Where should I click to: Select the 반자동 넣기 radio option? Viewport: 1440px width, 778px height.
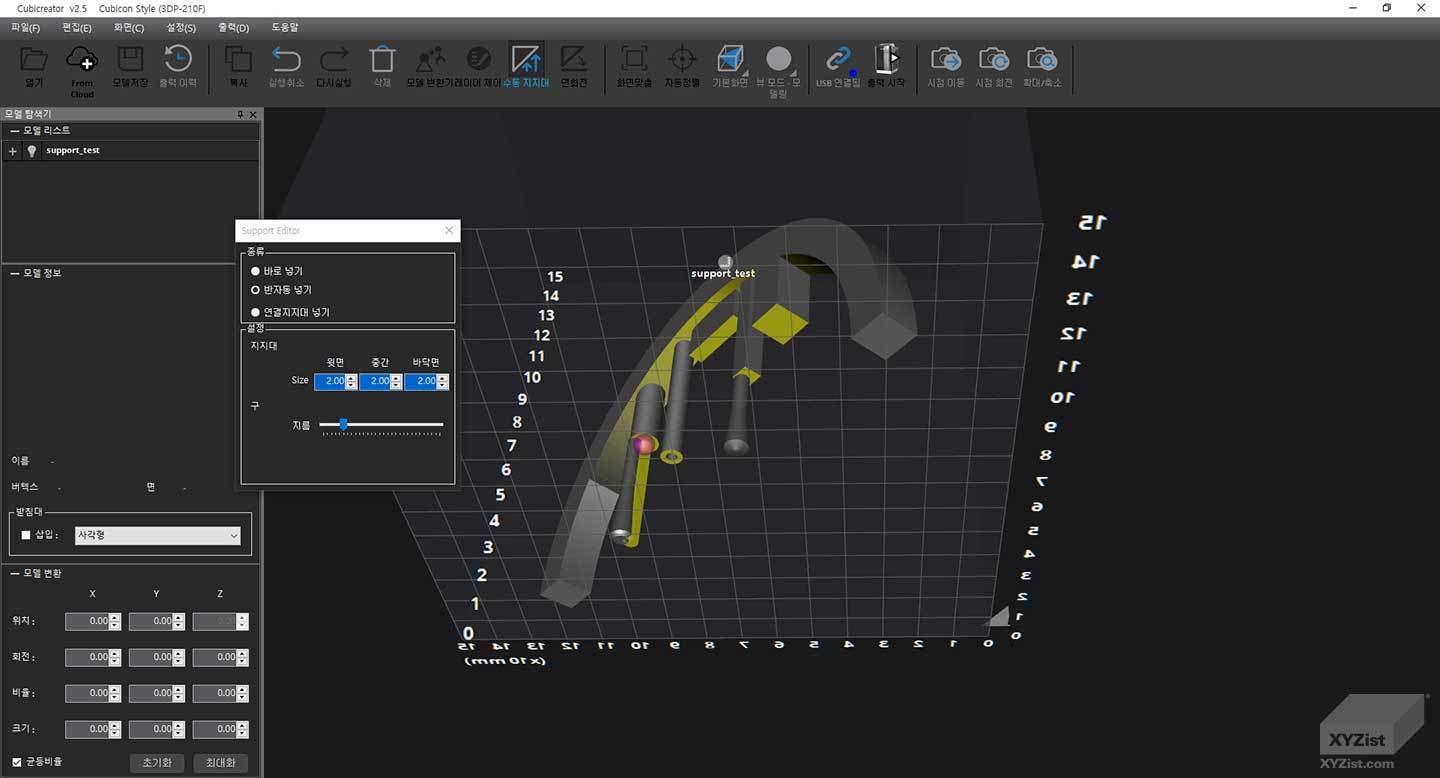[255, 289]
